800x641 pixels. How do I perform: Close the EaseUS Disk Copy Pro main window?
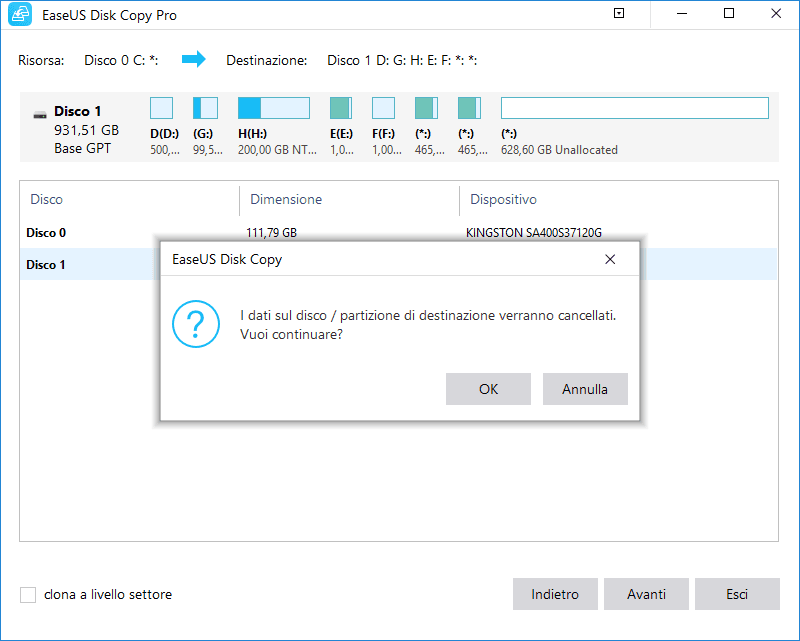[x=776, y=13]
